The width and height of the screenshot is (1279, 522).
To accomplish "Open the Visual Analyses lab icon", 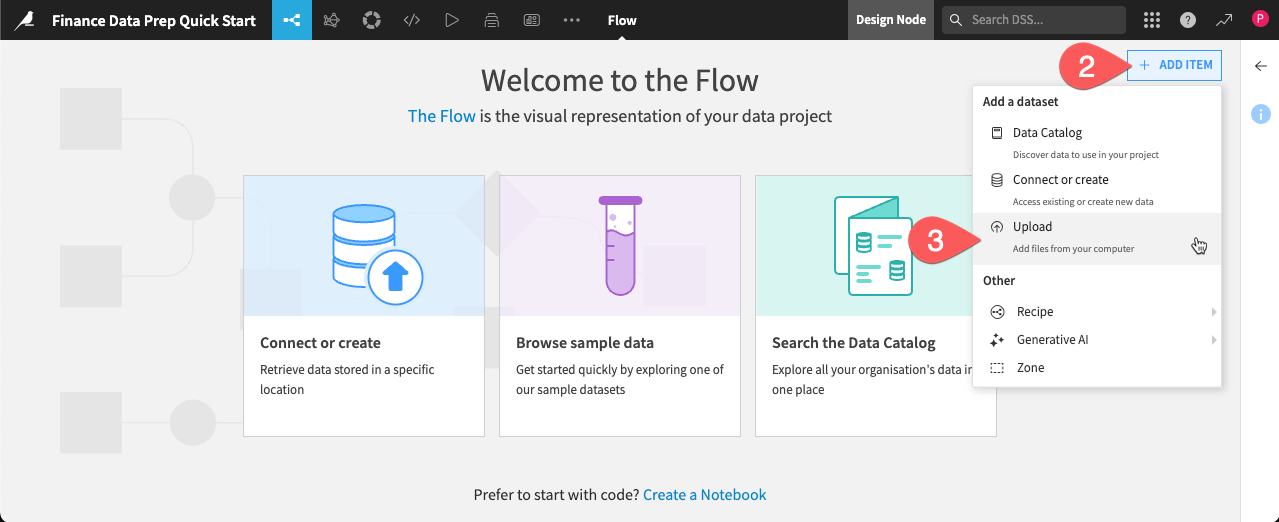I will pos(332,20).
